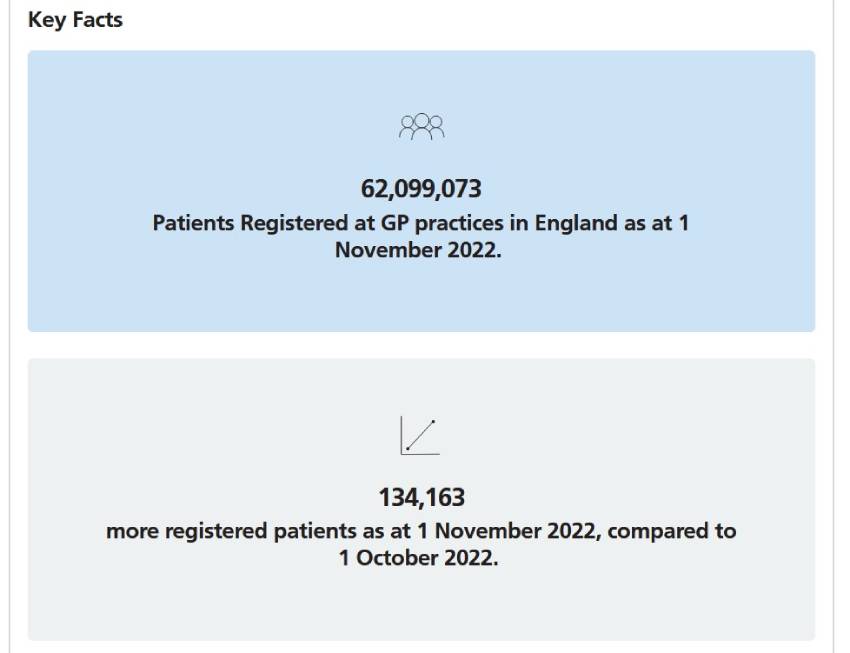The image size is (850, 653).
Task: Click the word Registered in blue card
Action: (294, 223)
